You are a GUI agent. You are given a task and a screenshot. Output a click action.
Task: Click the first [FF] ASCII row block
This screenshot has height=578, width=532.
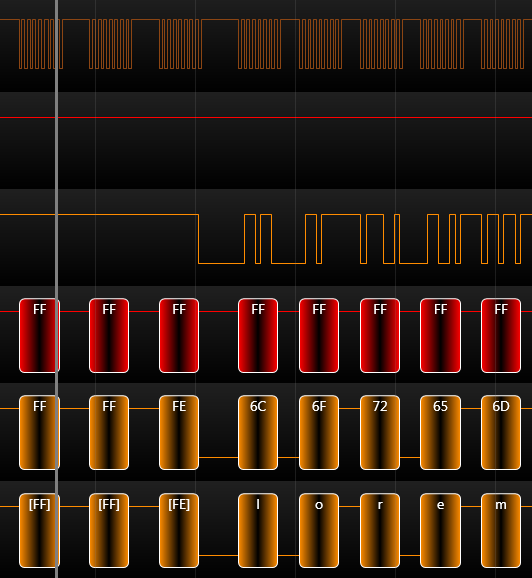[39, 530]
